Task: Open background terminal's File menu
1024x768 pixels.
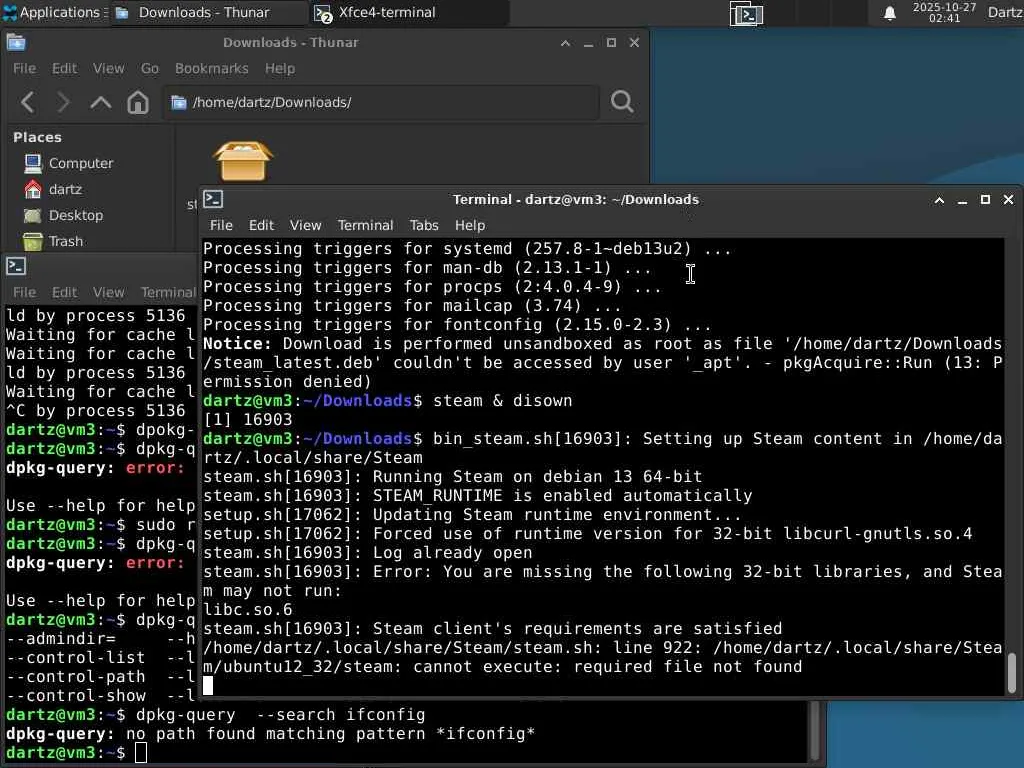Action: pos(25,293)
